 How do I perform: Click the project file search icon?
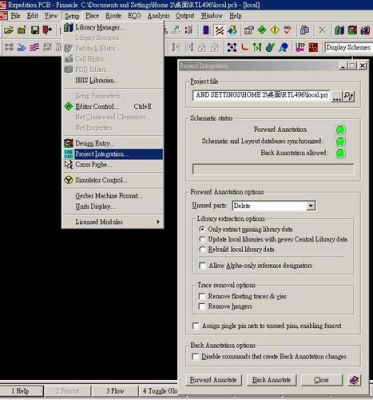pos(349,96)
